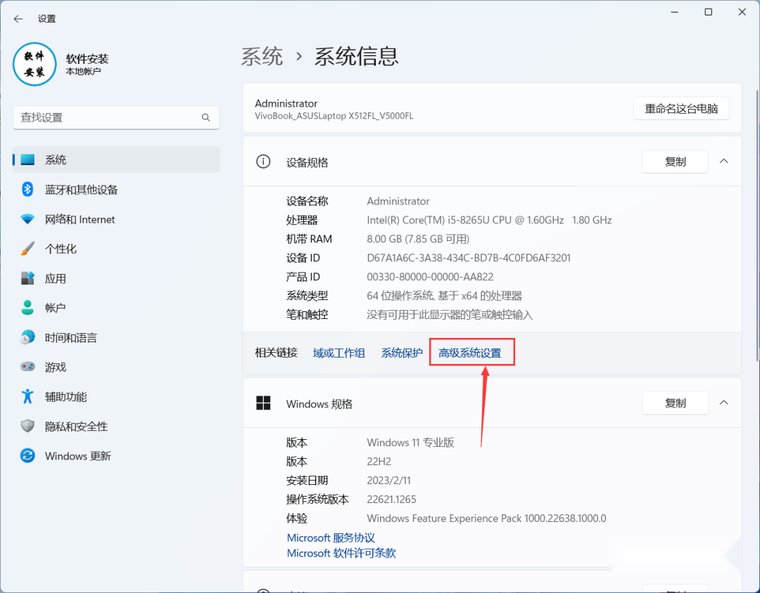Open the 系统保护 link
The image size is (760, 593).
pyautogui.click(x=402, y=353)
